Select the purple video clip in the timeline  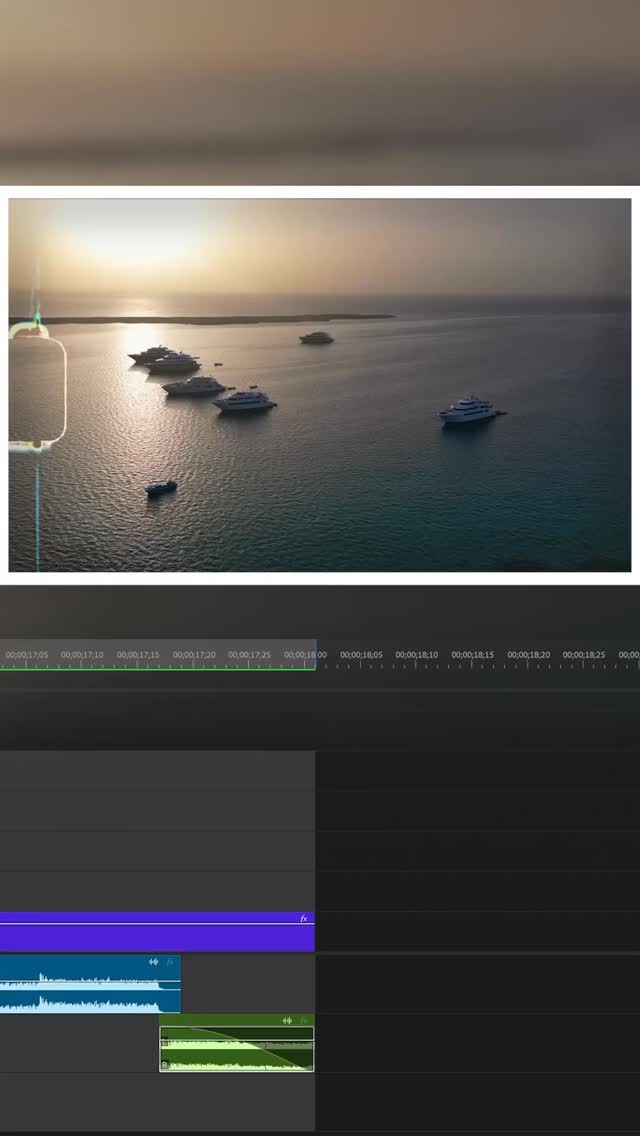click(157, 932)
